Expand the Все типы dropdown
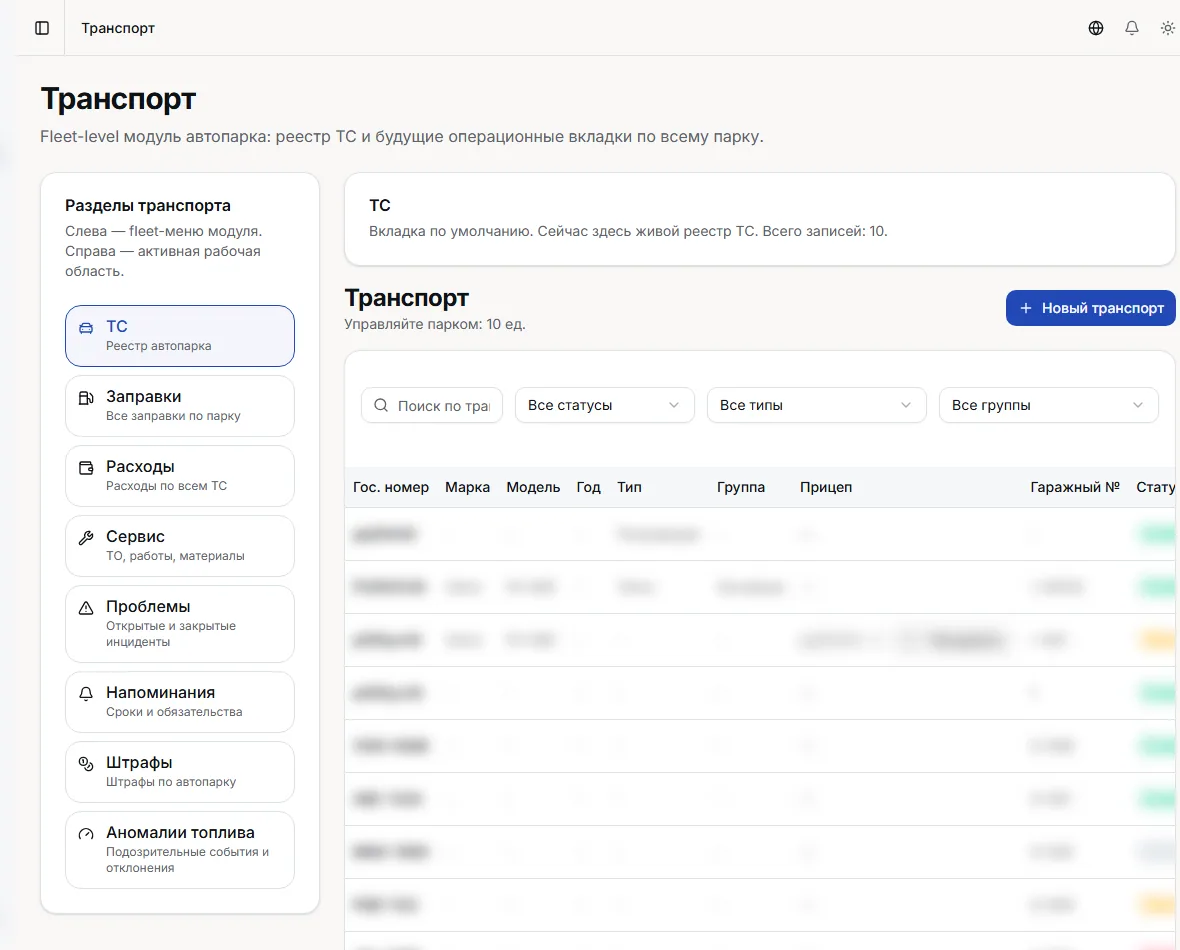 (817, 405)
